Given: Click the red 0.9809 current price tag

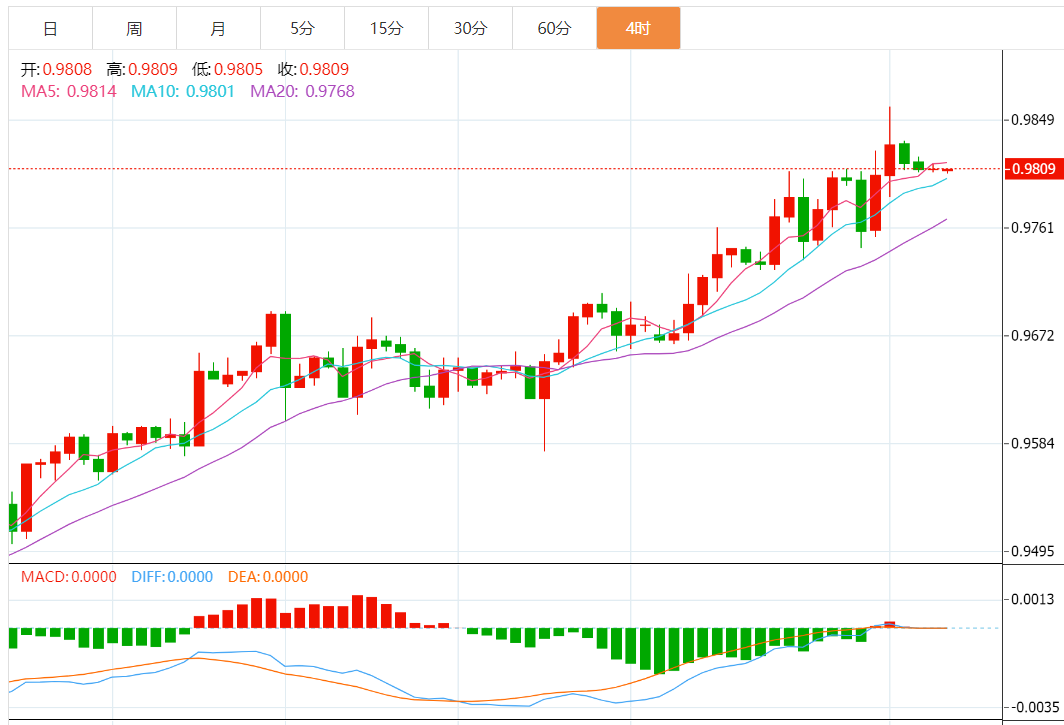Looking at the screenshot, I should coord(1033,168).
